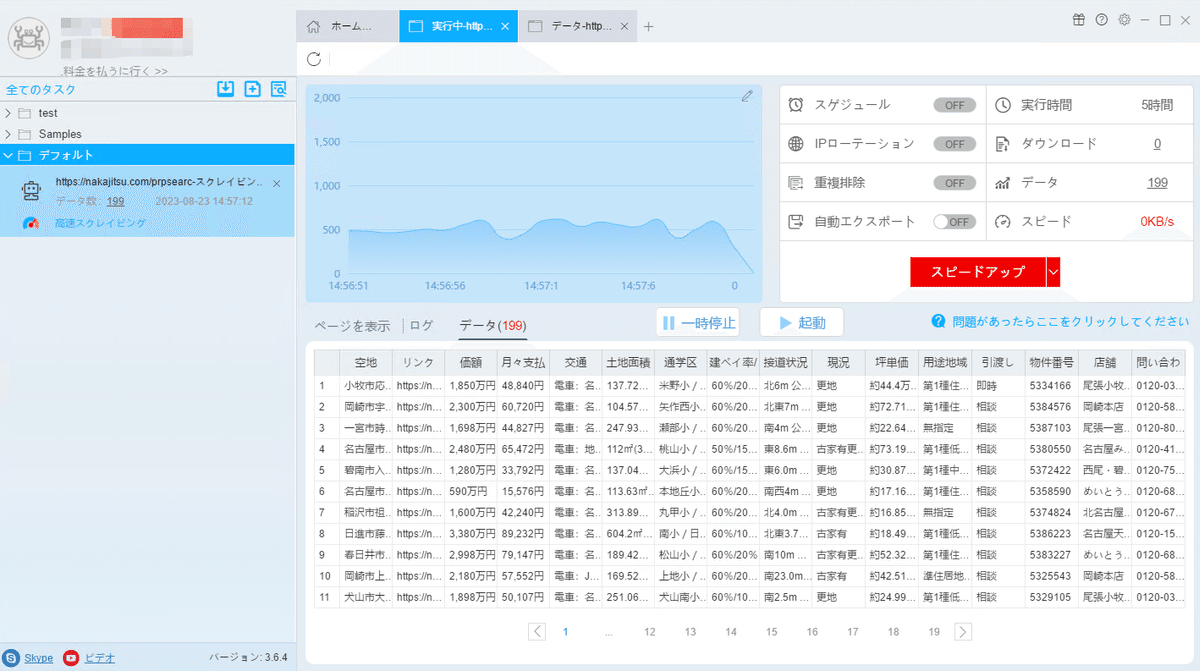Click the schedule alarm clock icon
Screen dimensions: 1200x671
coord(796,104)
